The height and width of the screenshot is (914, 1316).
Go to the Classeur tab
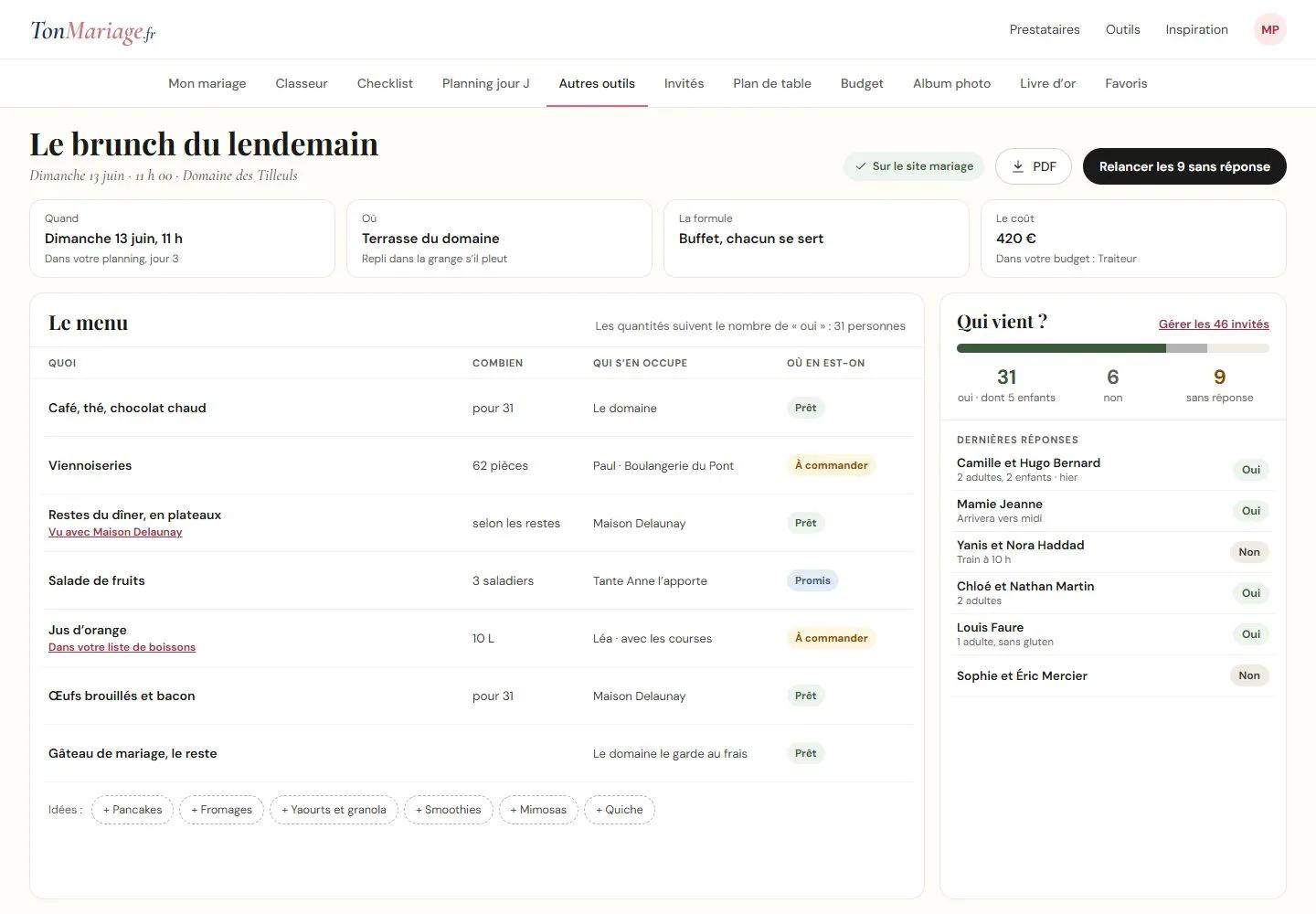click(x=302, y=83)
